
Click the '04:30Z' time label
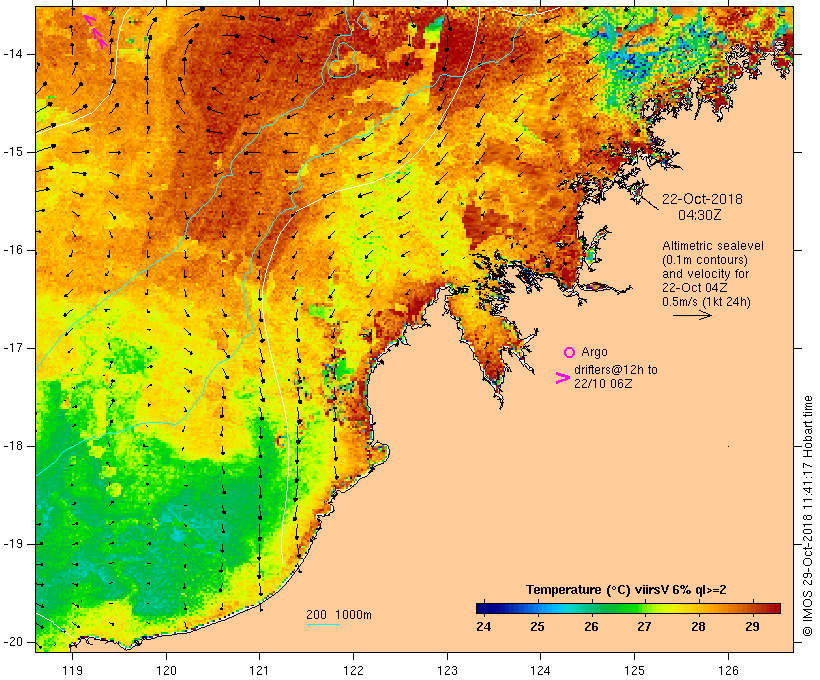700,215
